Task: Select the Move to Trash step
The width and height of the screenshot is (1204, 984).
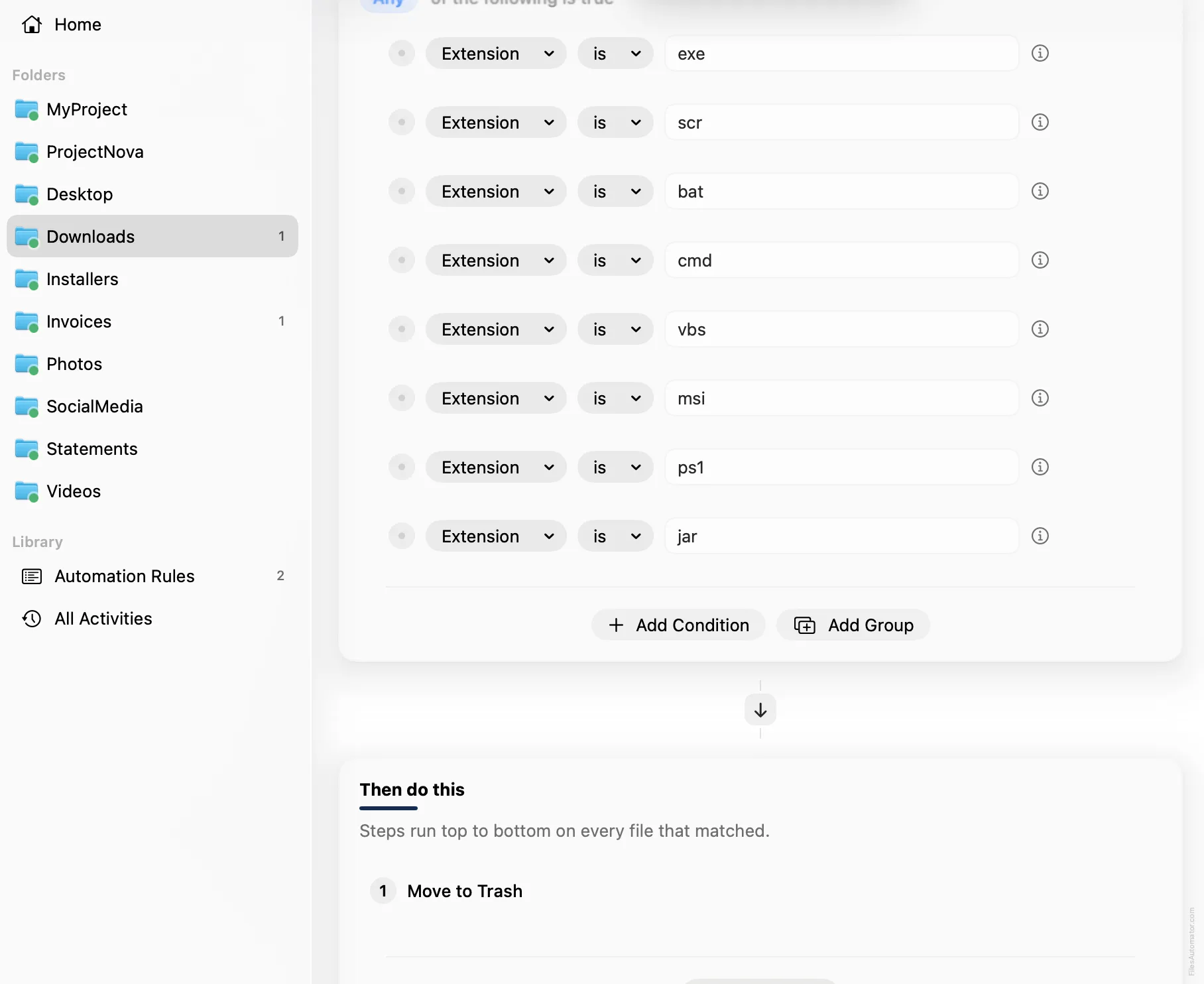Action: click(465, 891)
